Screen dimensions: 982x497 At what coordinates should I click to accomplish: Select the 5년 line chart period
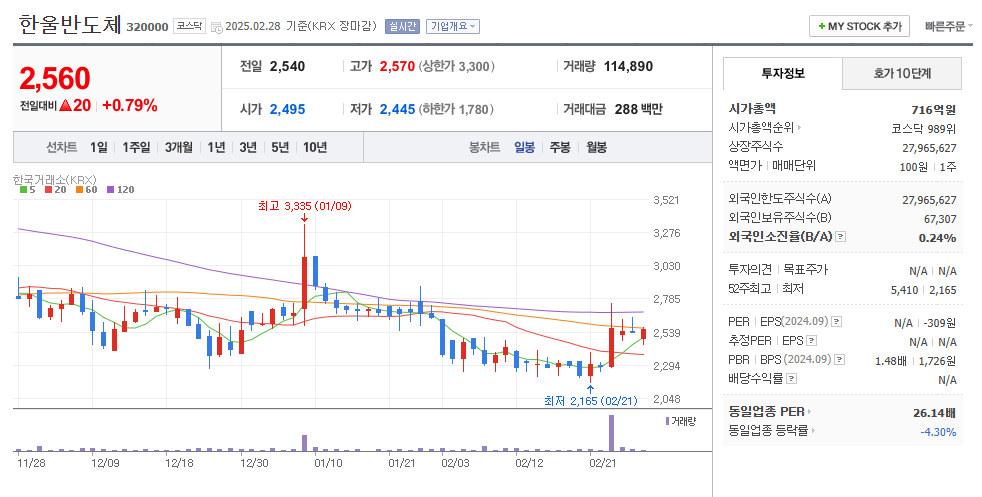(x=280, y=148)
